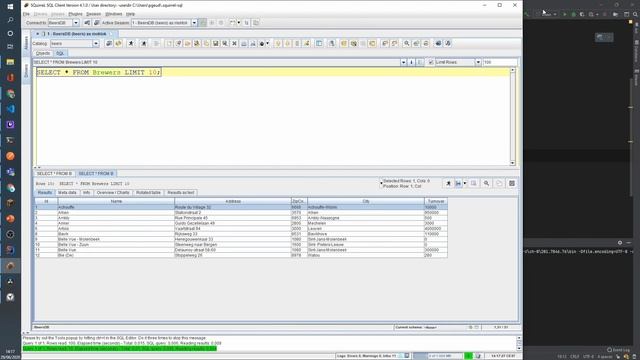
Task: Select the Mechelen city cell
Action: pyautogui.click(x=366, y=223)
